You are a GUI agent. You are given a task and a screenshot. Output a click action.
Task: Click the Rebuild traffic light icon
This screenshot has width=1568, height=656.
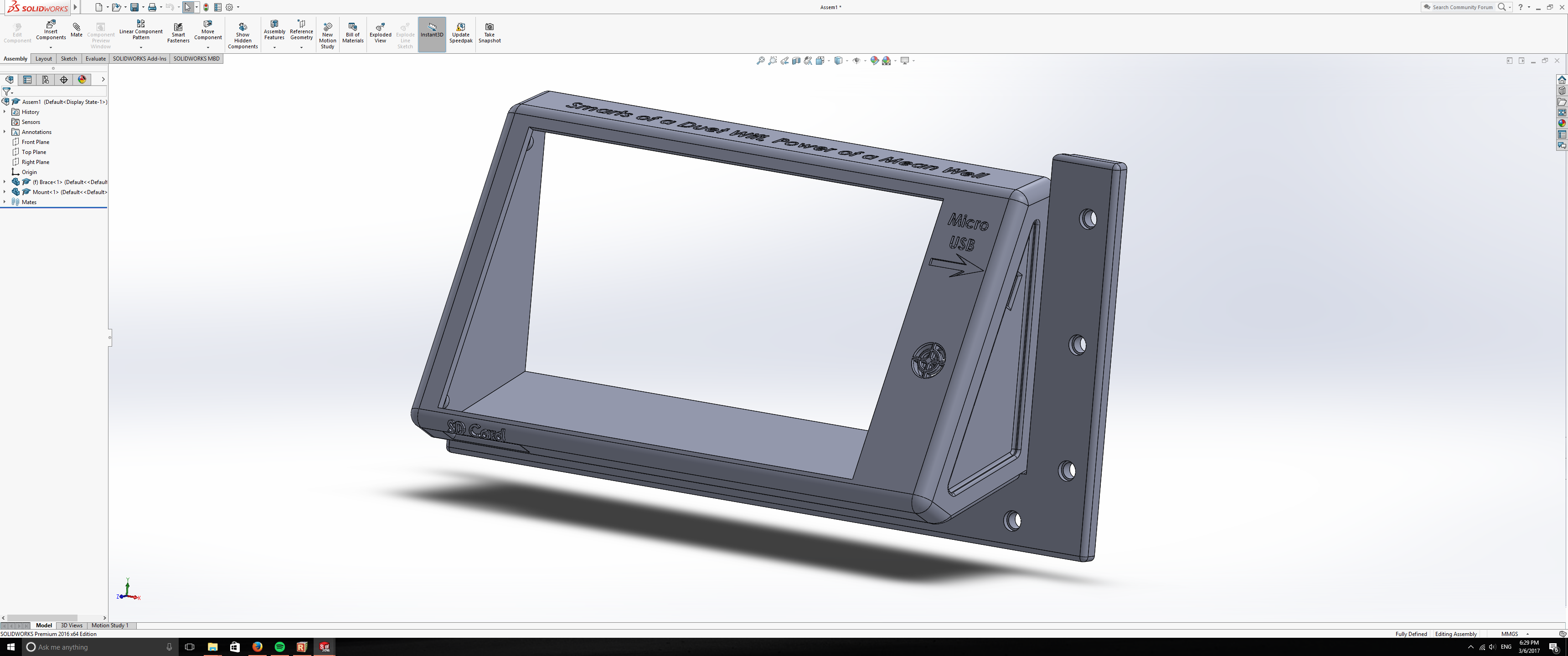(206, 7)
